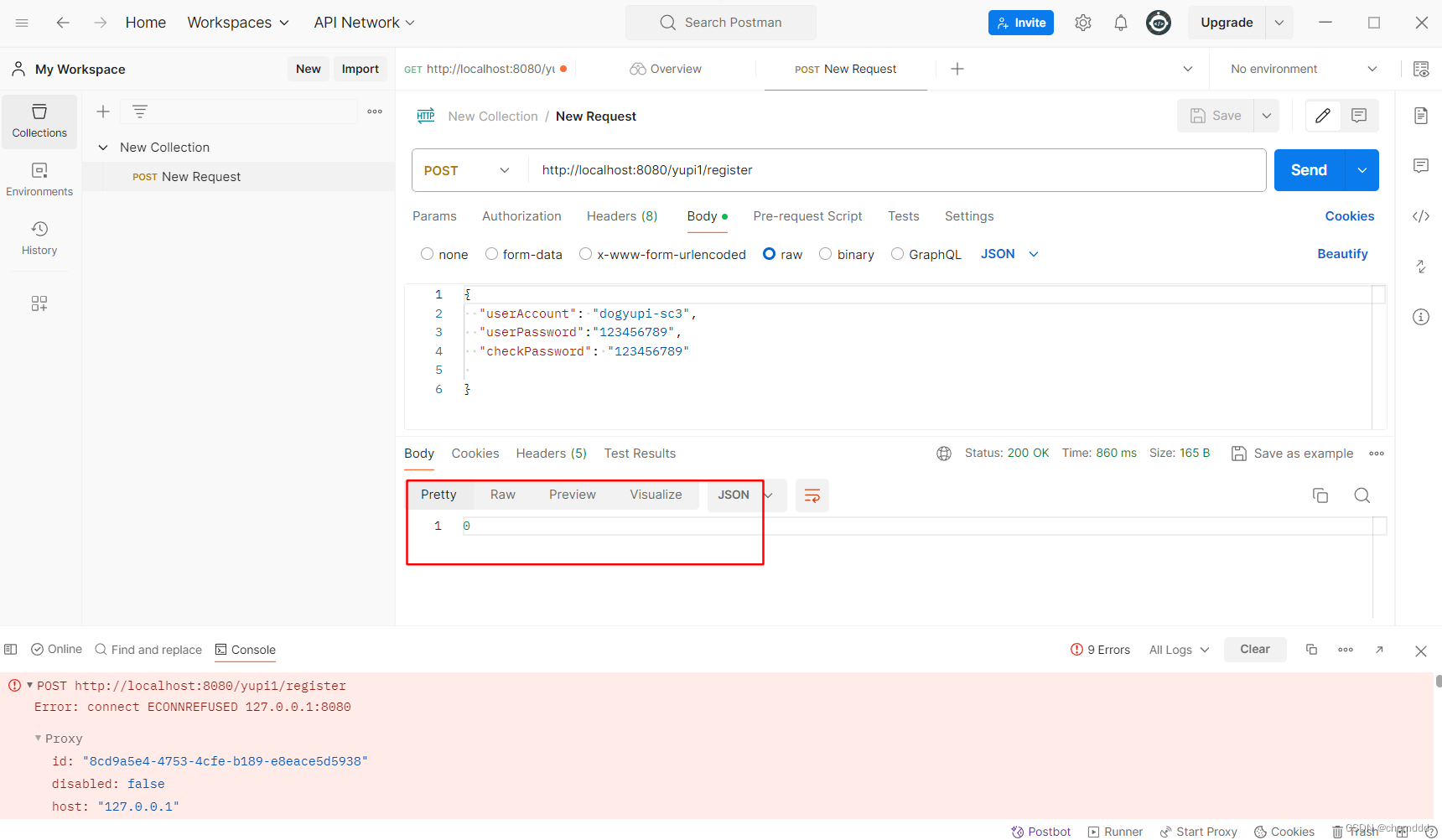Show request info in right sidebar
The image size is (1442, 840).
[x=1421, y=317]
